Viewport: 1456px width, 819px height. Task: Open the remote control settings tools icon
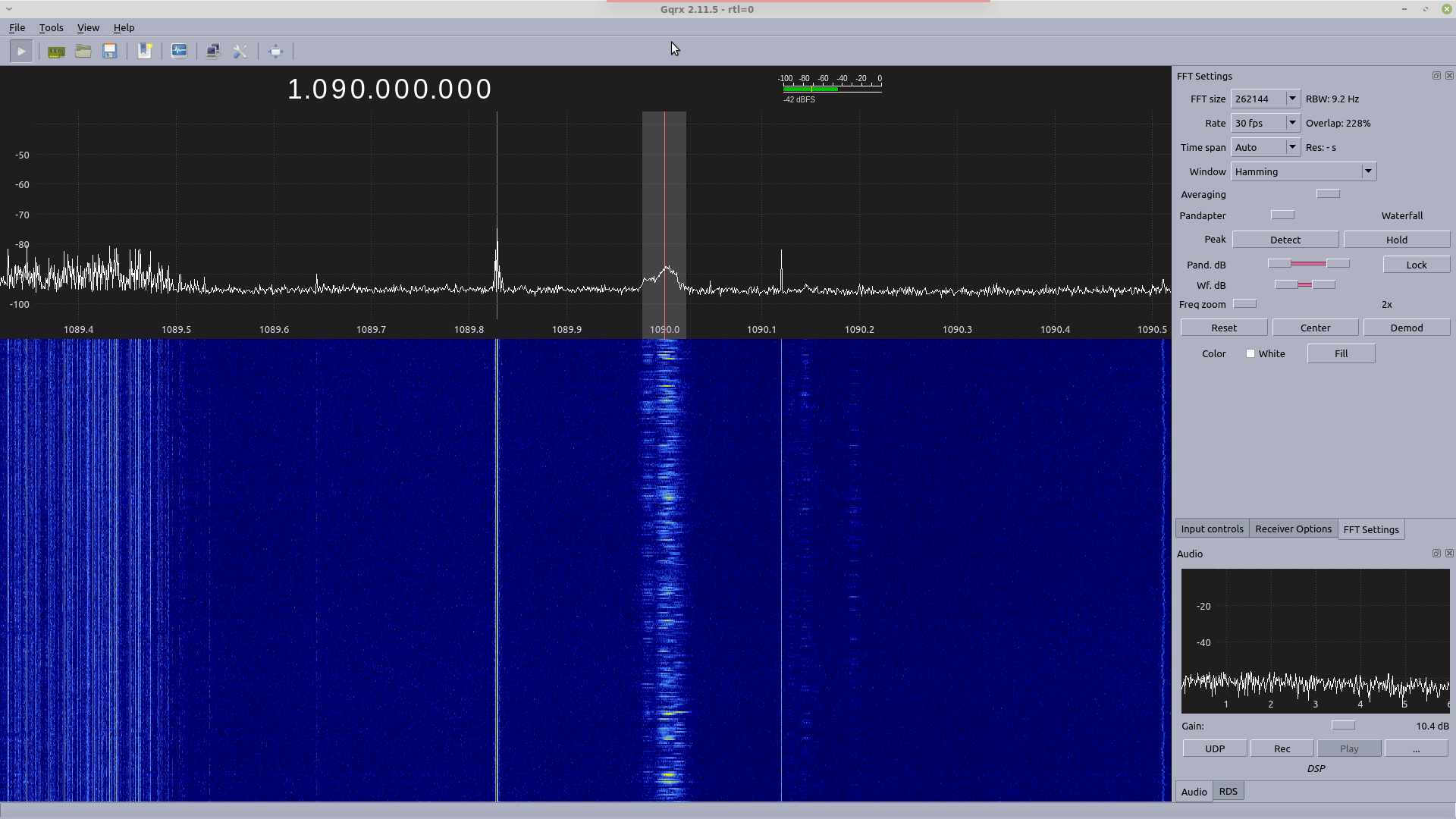pyautogui.click(x=240, y=52)
